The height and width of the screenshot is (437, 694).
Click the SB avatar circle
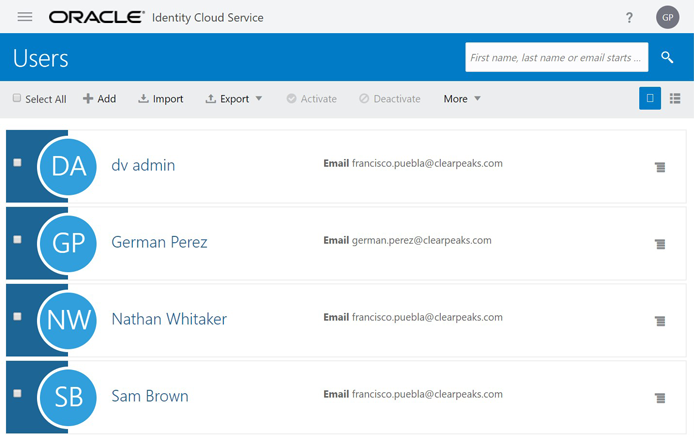click(x=68, y=397)
